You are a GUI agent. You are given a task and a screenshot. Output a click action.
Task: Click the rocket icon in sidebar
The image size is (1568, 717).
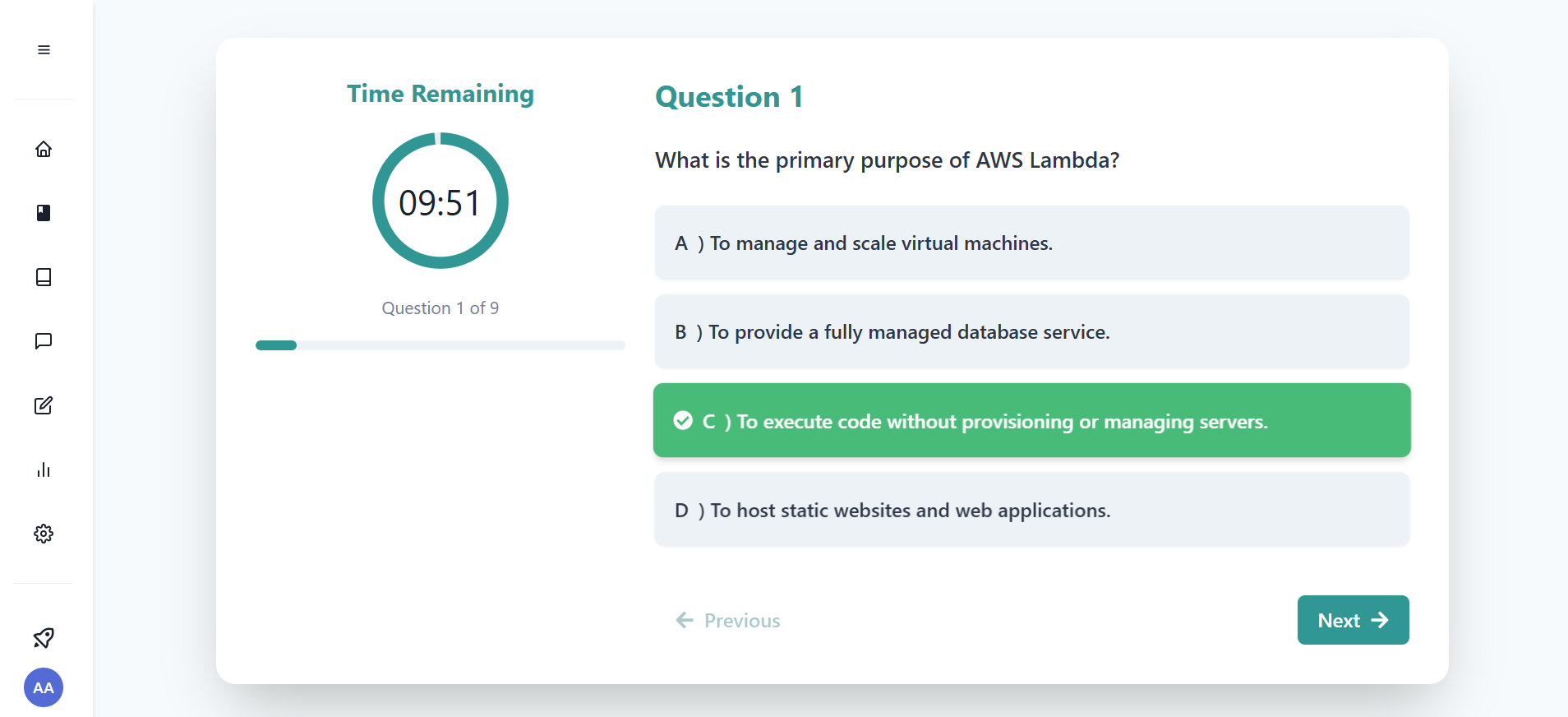pyautogui.click(x=44, y=637)
